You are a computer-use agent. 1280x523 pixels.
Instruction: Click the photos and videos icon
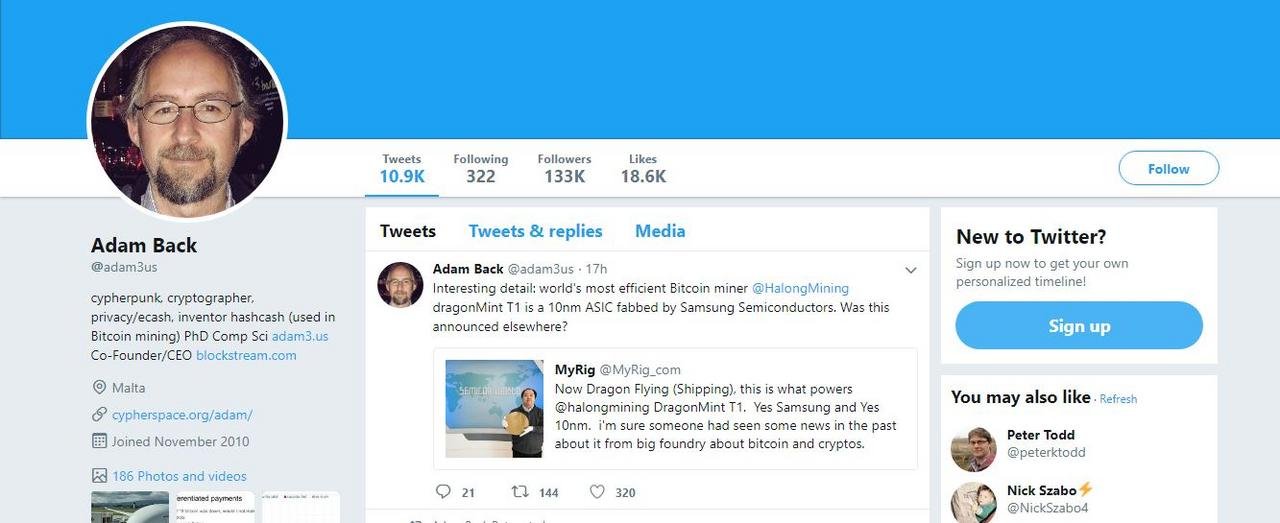[x=99, y=476]
